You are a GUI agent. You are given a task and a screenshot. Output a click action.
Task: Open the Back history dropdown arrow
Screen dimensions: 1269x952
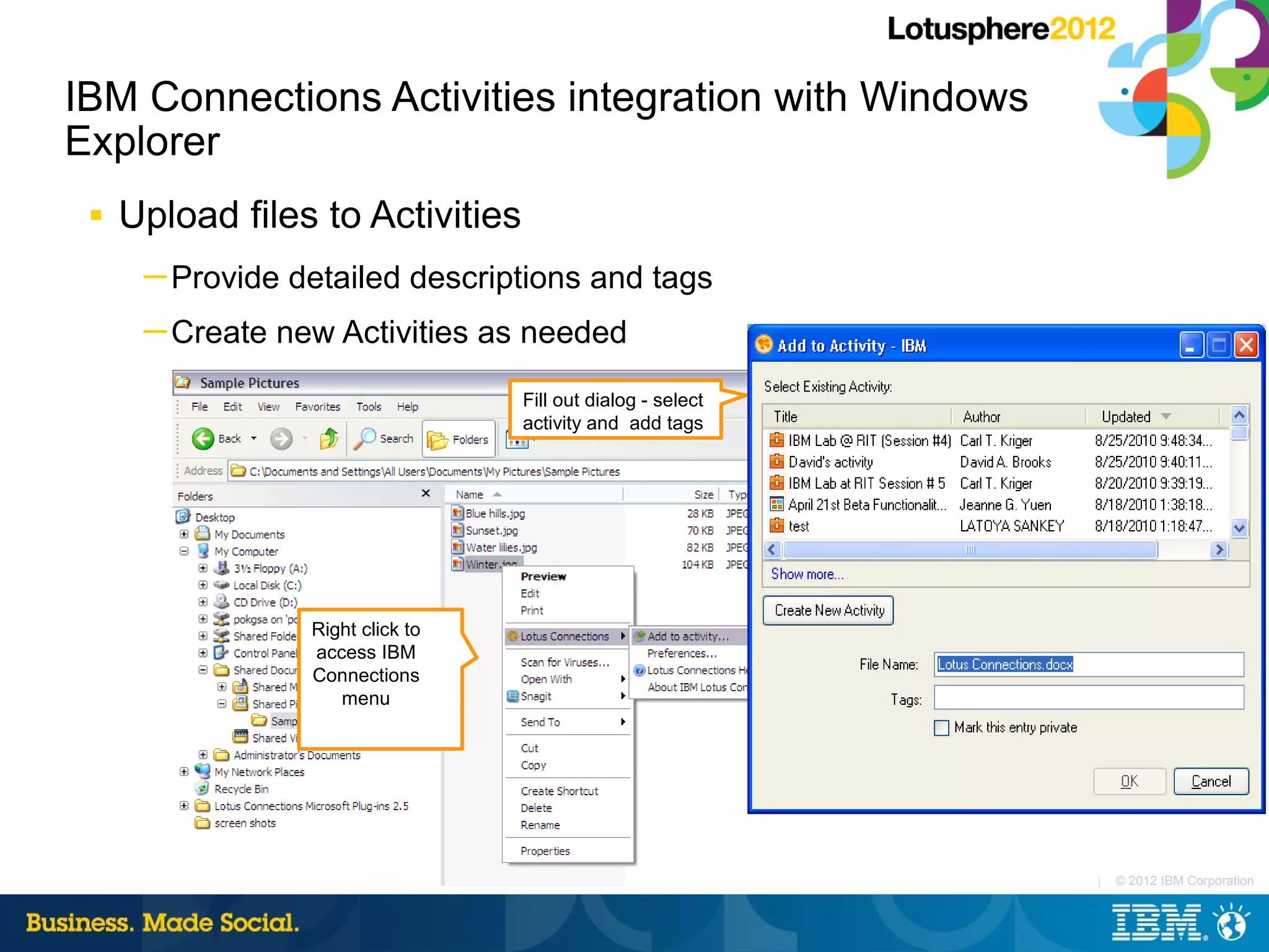point(253,439)
